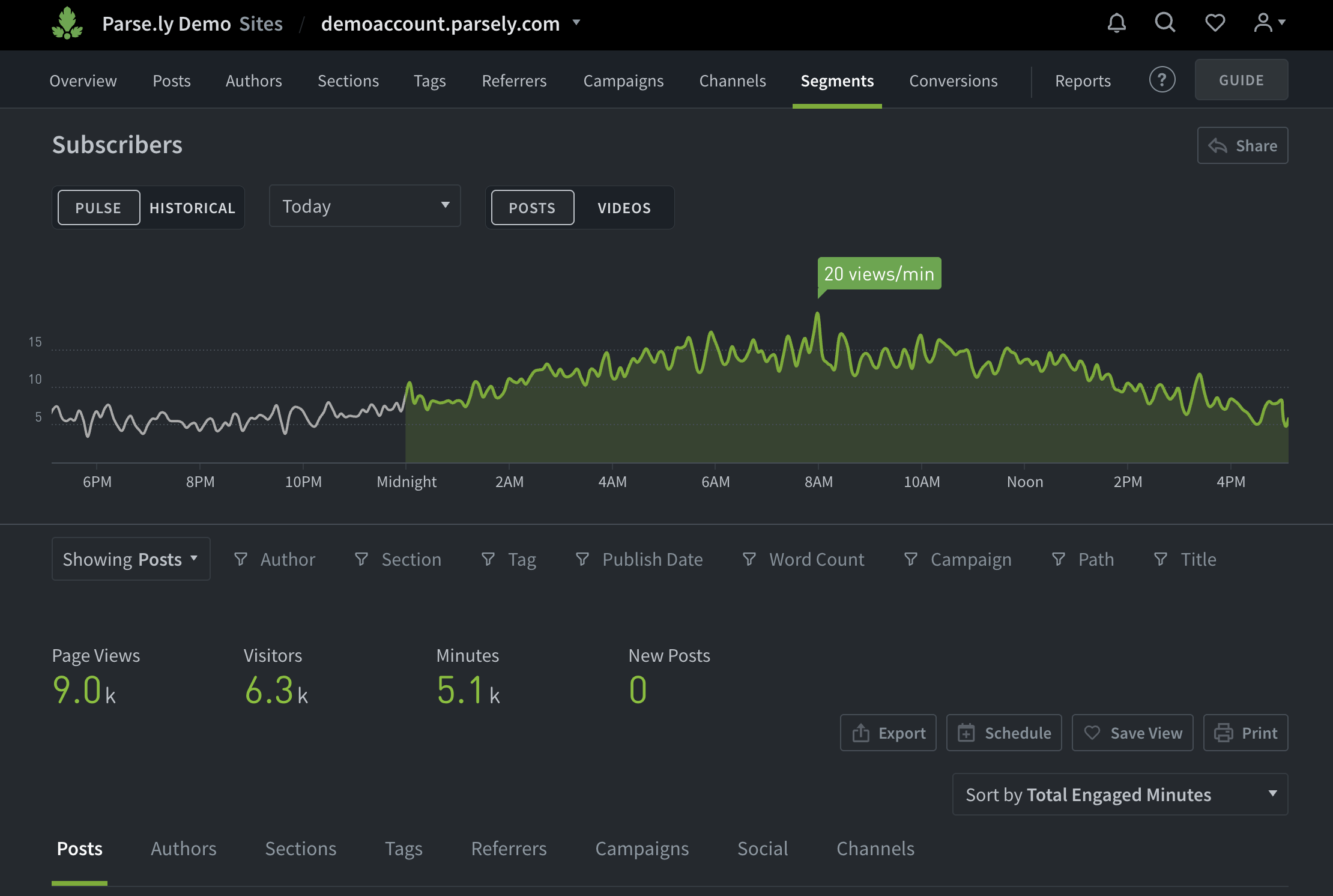Click the Publish Date filter funnel icon
Screen dimensions: 1333x896
[x=582, y=559]
